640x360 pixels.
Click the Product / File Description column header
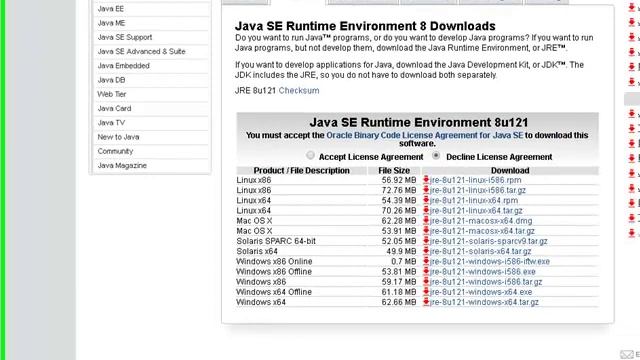coord(301,171)
